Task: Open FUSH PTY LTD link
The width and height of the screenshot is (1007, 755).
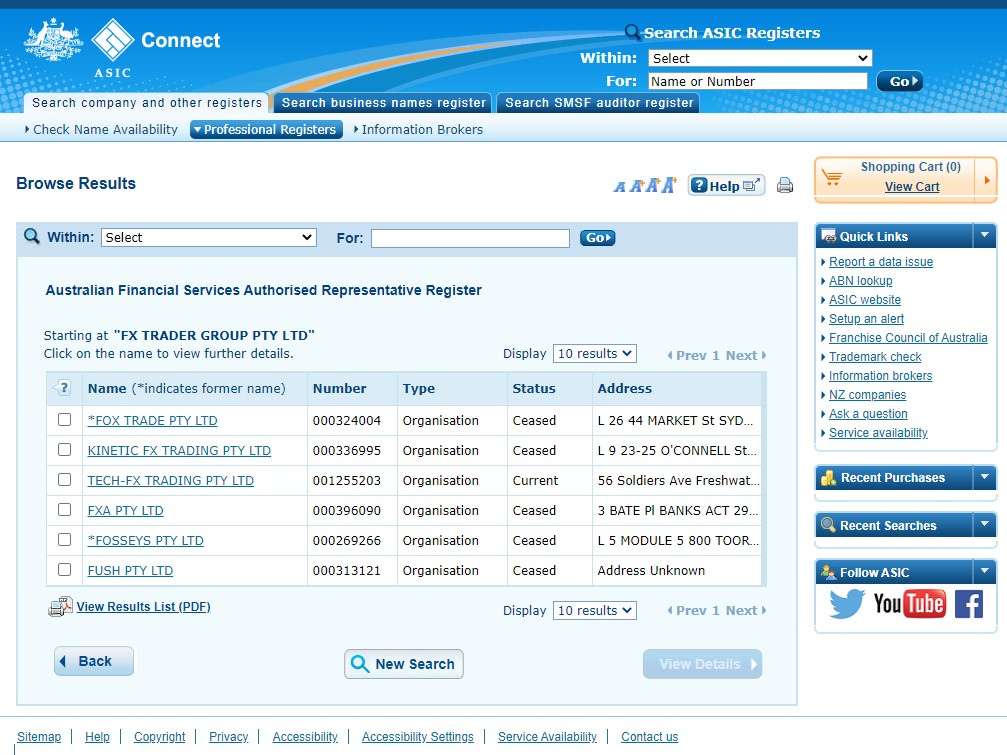Action: click(130, 571)
